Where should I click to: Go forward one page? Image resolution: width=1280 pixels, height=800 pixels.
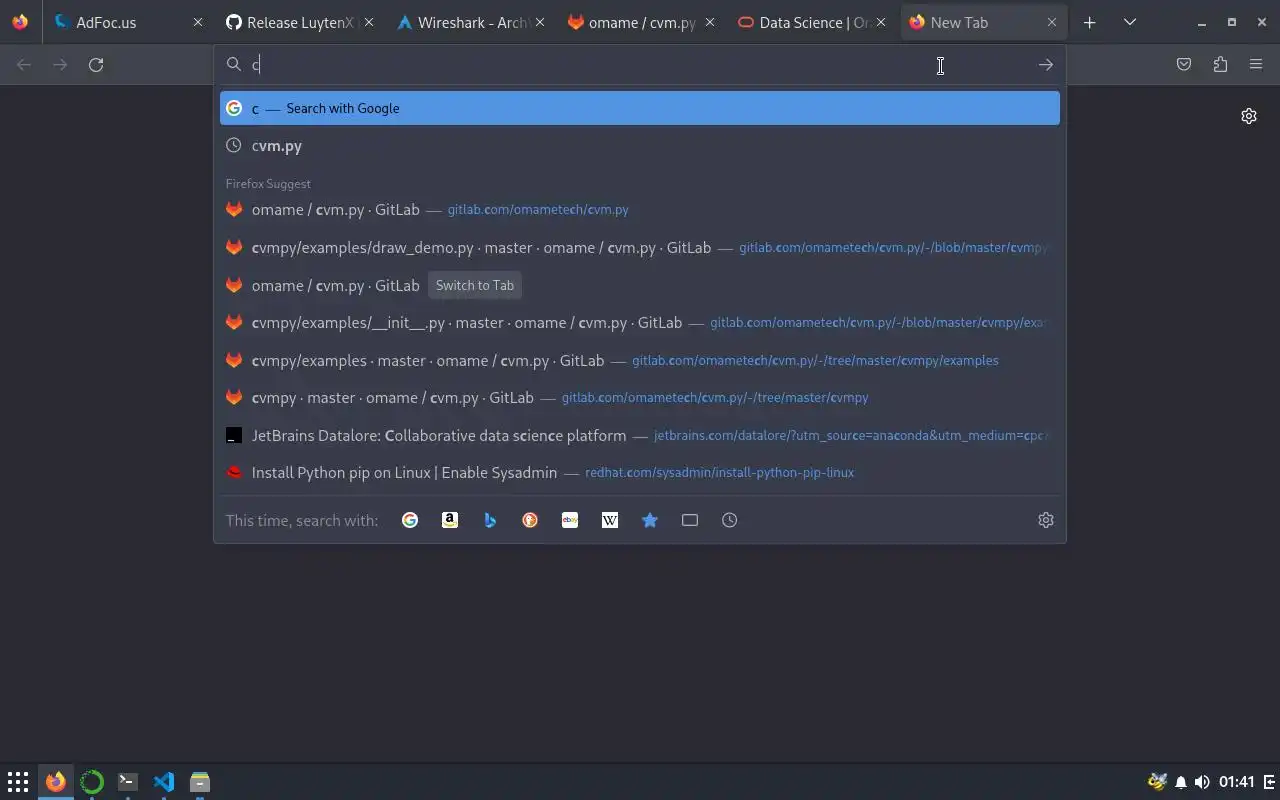(60, 65)
